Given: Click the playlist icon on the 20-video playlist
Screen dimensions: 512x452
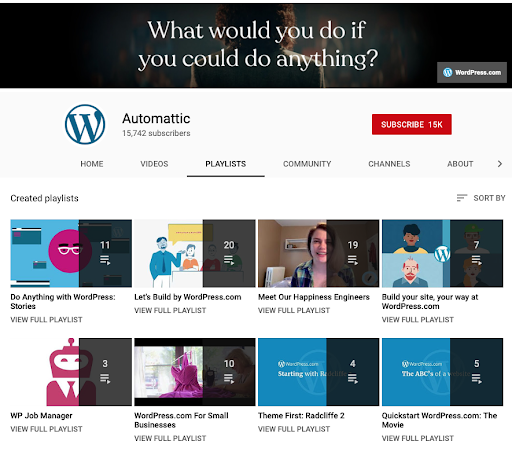Looking at the screenshot, I should coord(229,260).
